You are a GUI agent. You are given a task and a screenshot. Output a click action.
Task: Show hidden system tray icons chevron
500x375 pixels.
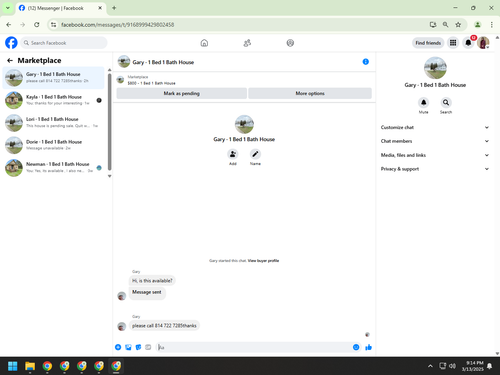coord(430,366)
